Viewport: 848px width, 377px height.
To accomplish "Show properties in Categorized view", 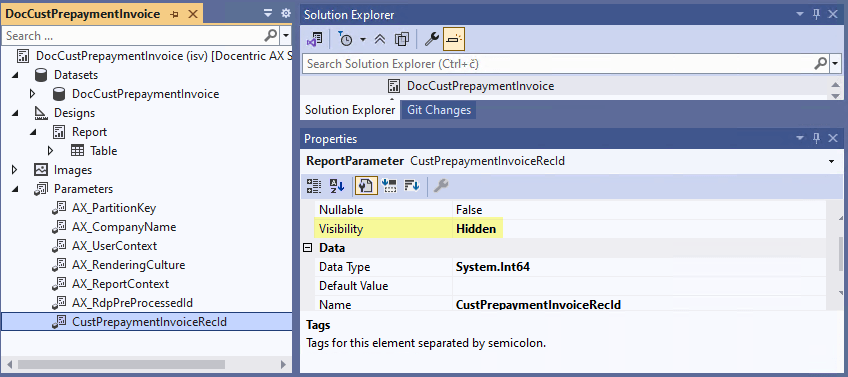I will [x=314, y=186].
